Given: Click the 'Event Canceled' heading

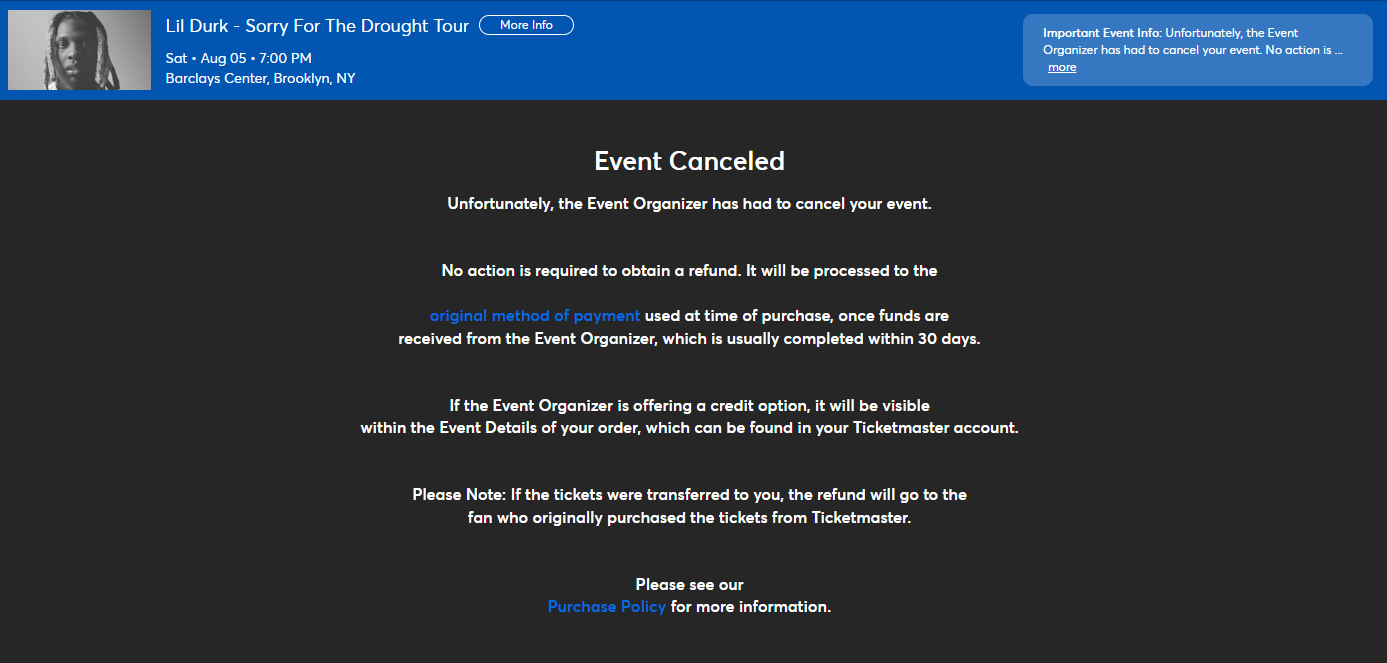Looking at the screenshot, I should click(690, 161).
